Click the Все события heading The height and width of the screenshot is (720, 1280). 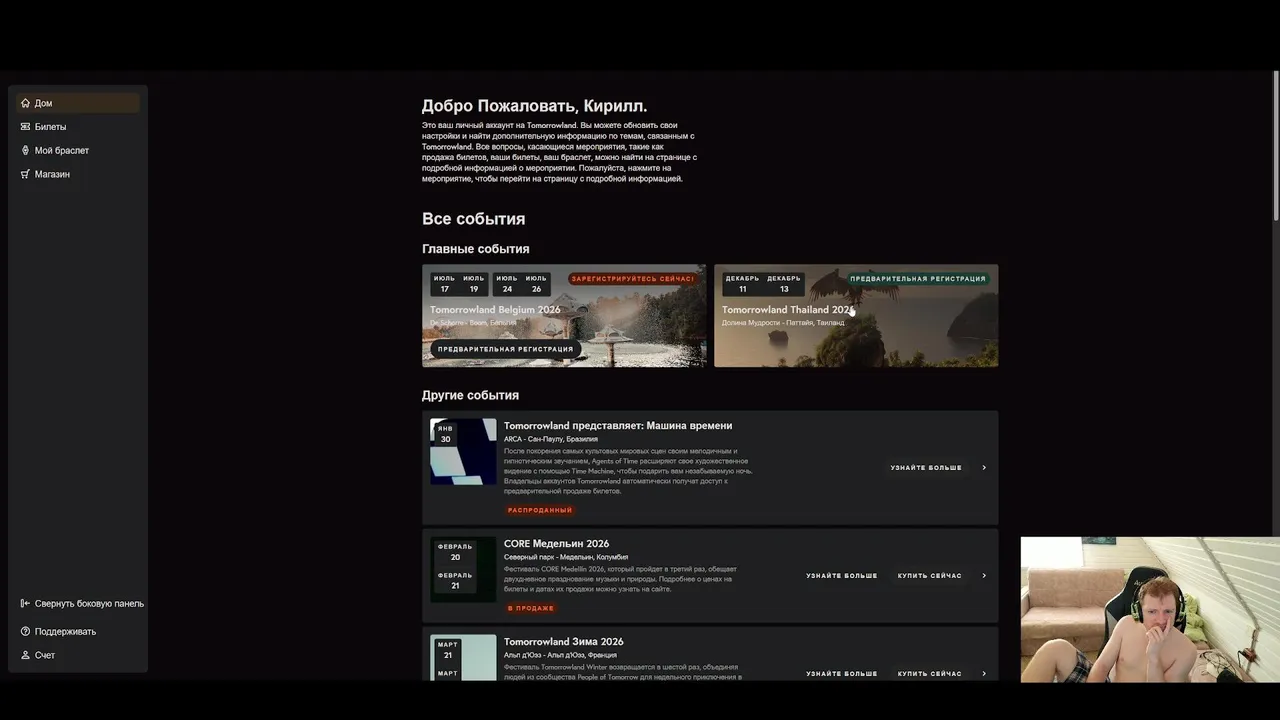click(x=473, y=219)
